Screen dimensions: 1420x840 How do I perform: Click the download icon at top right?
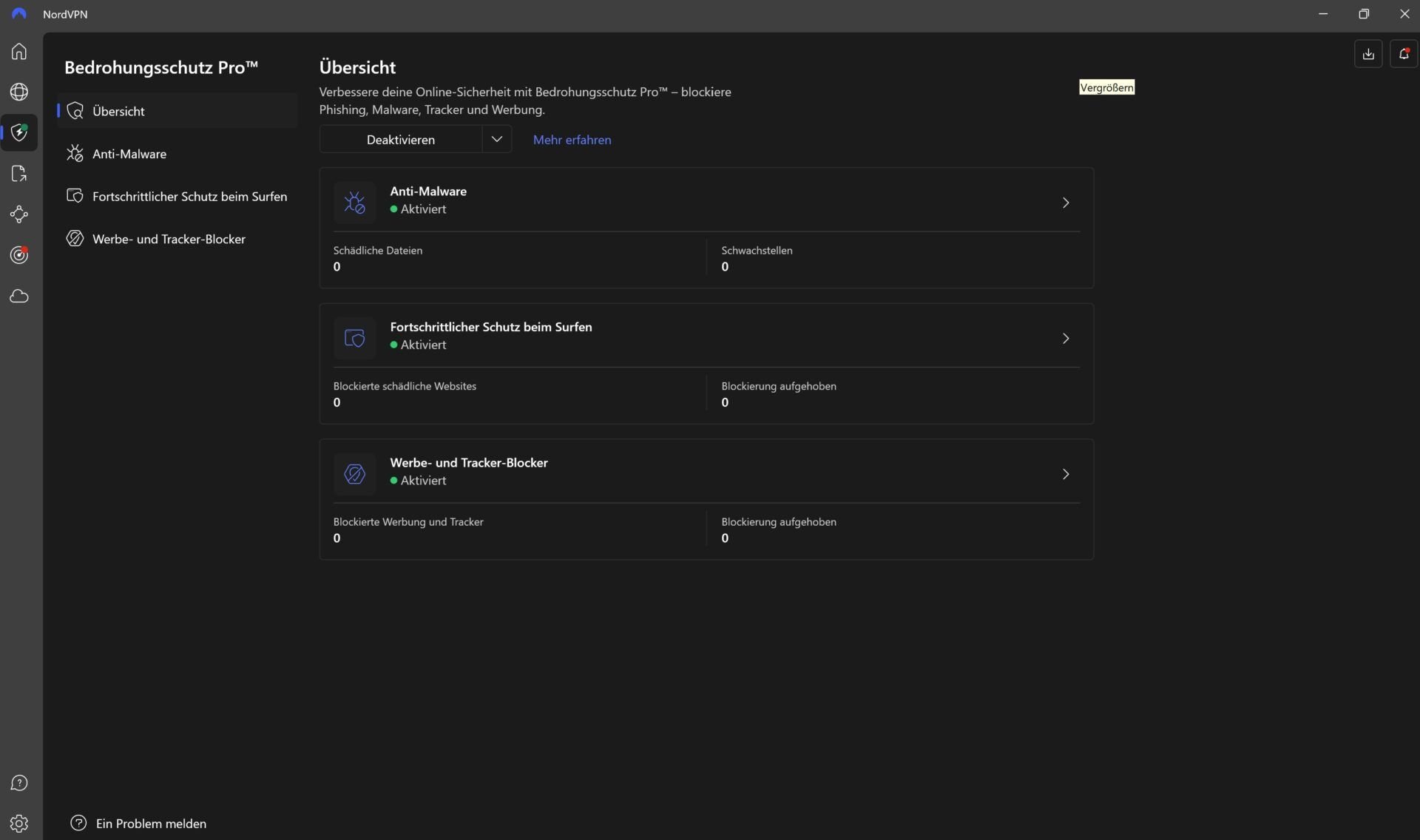point(1368,54)
